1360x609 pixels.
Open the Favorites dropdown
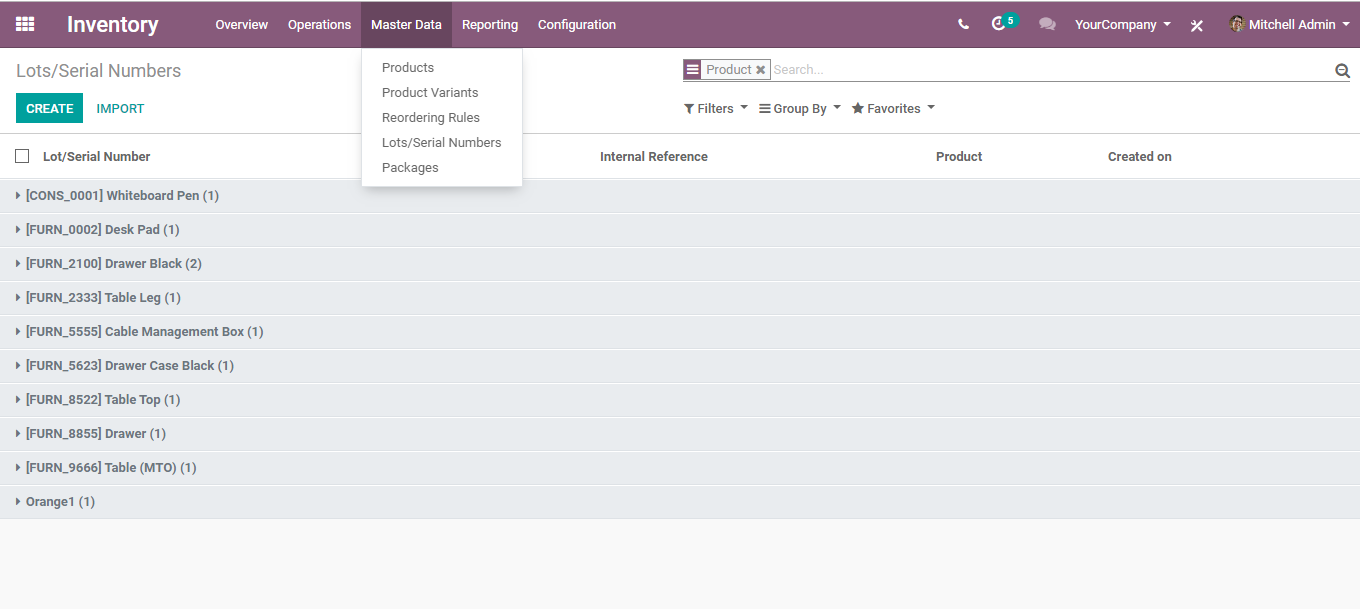coord(893,108)
